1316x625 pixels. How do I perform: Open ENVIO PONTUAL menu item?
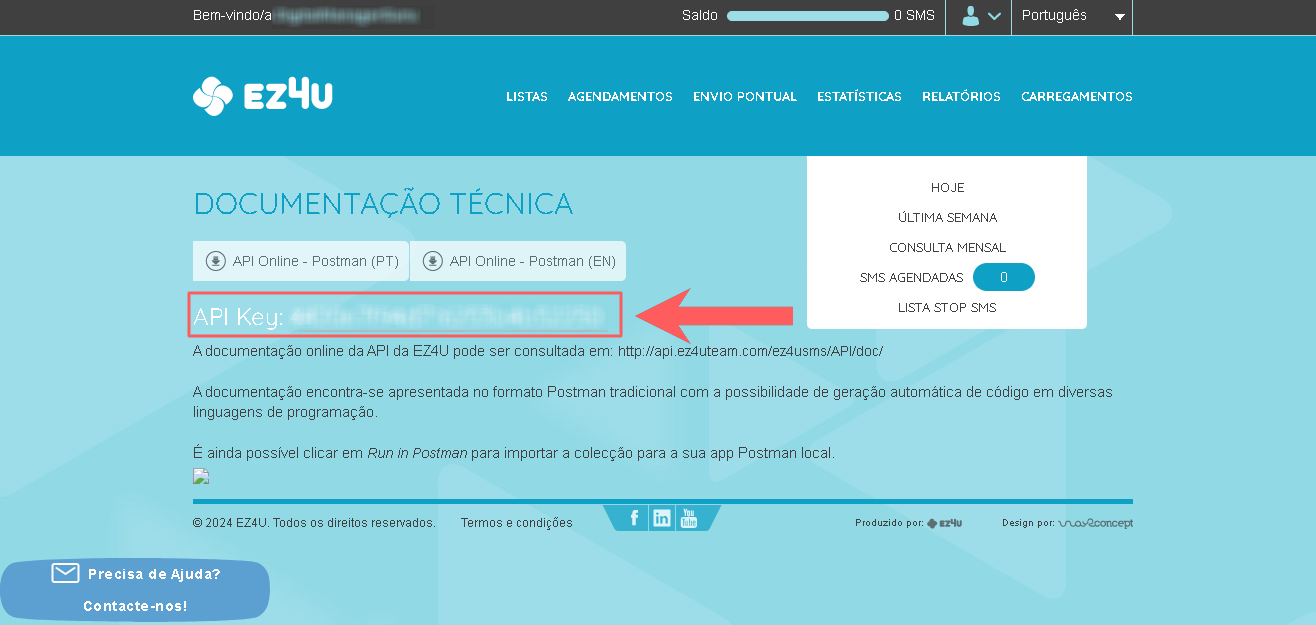click(744, 97)
